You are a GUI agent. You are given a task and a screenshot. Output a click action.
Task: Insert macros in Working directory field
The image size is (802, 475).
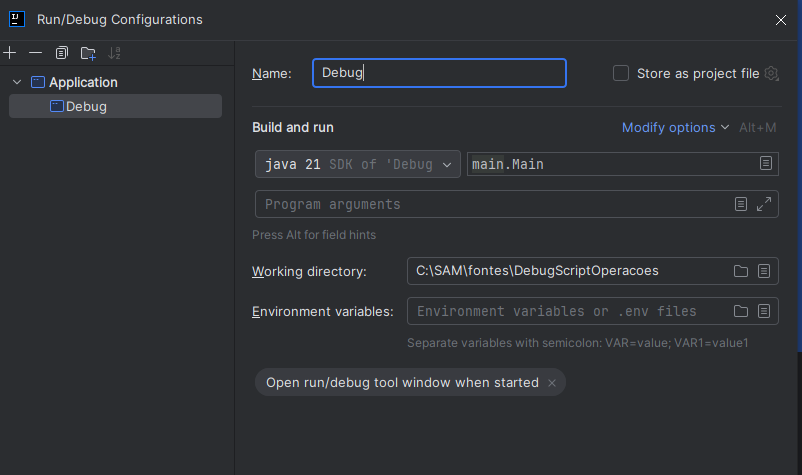tap(764, 271)
